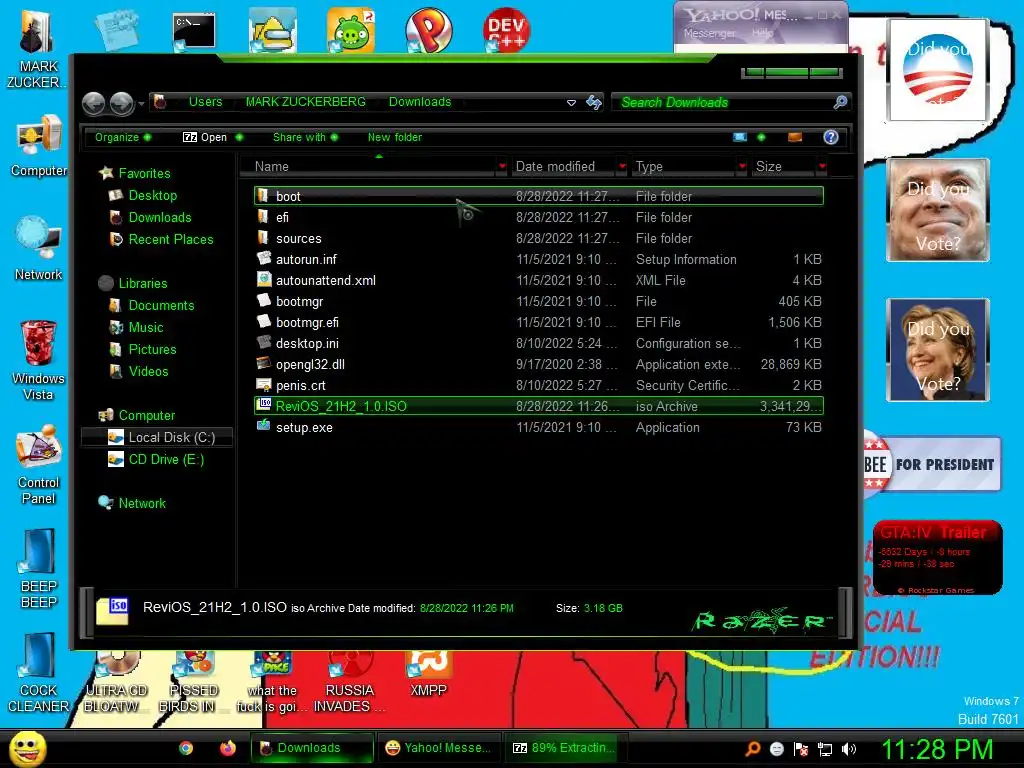
Task: Create a New folder
Action: (x=394, y=137)
